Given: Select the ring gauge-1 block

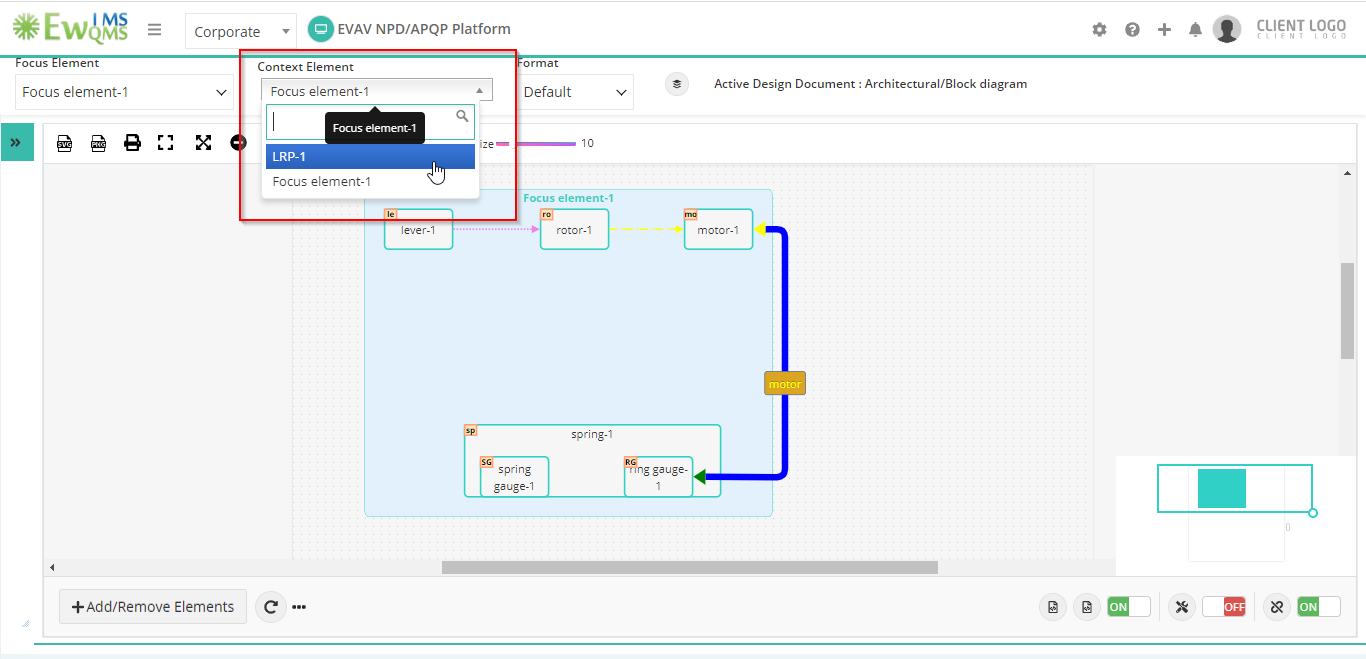Looking at the screenshot, I should tap(658, 477).
